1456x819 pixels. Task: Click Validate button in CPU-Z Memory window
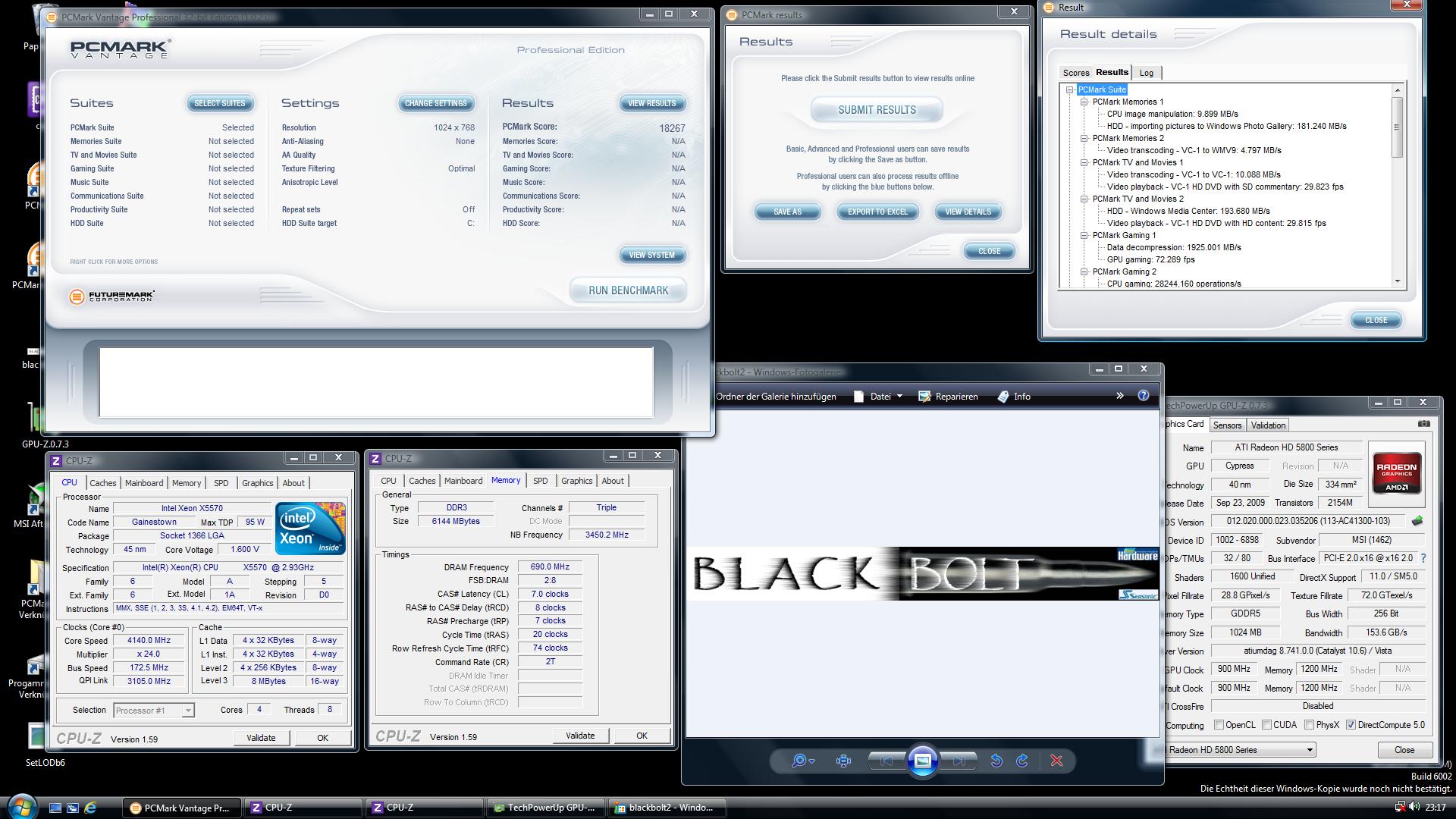(579, 736)
